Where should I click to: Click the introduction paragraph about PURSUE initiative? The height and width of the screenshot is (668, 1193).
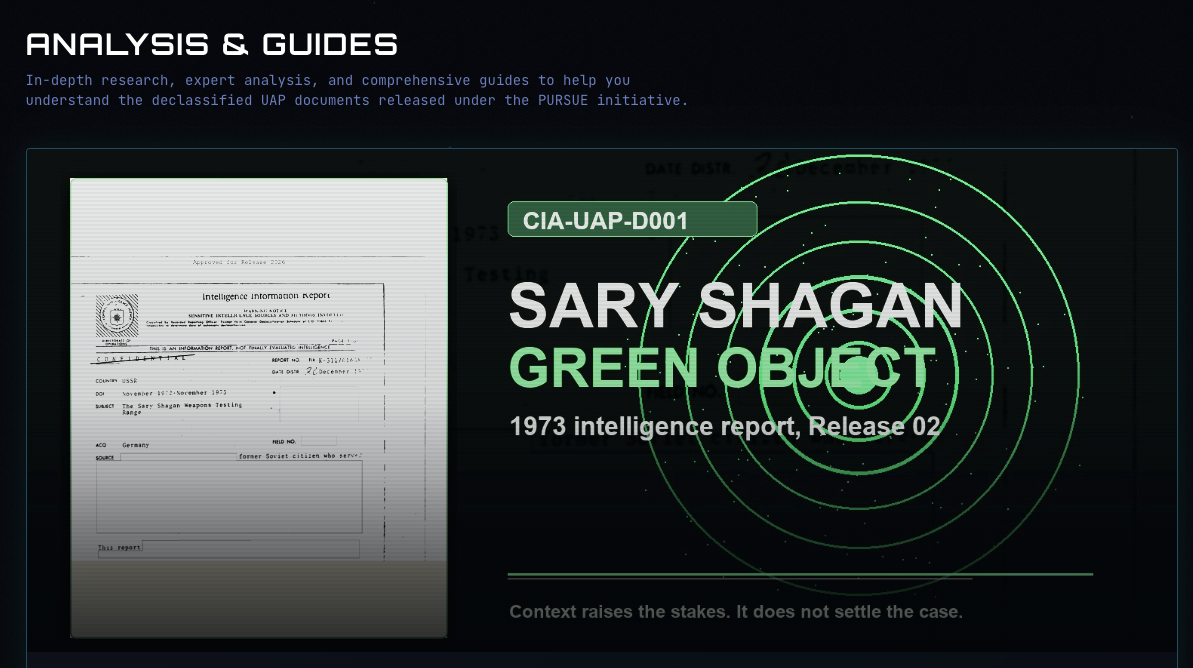tap(357, 90)
